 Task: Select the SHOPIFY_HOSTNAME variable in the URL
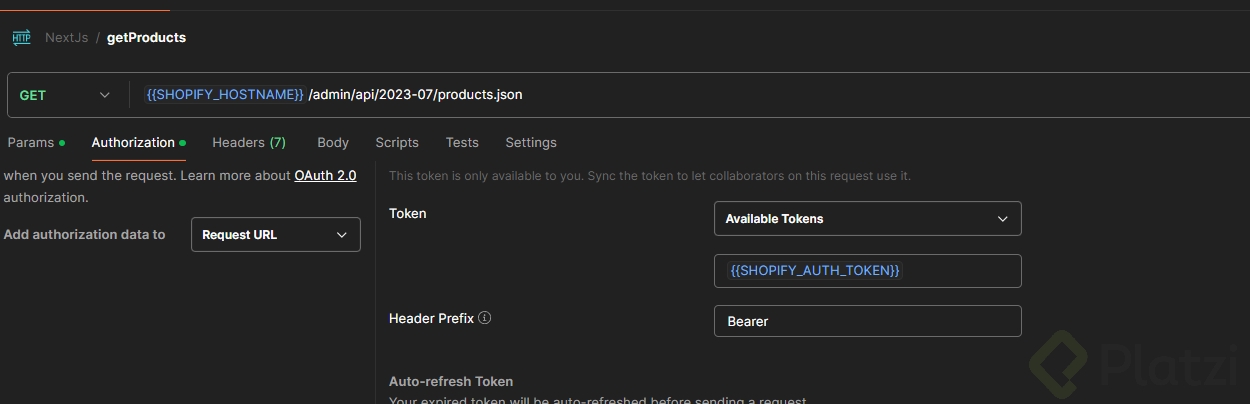tap(225, 95)
